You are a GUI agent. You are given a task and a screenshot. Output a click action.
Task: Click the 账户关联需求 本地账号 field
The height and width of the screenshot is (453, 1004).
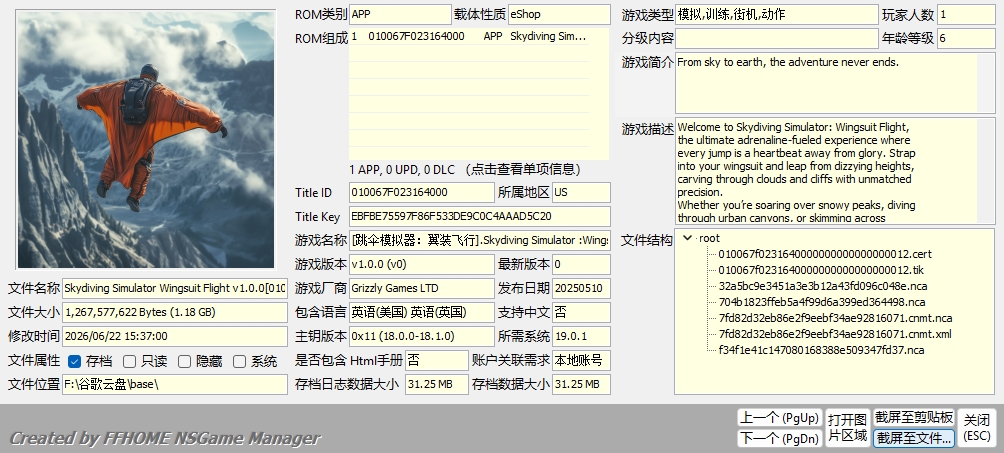[x=581, y=360]
